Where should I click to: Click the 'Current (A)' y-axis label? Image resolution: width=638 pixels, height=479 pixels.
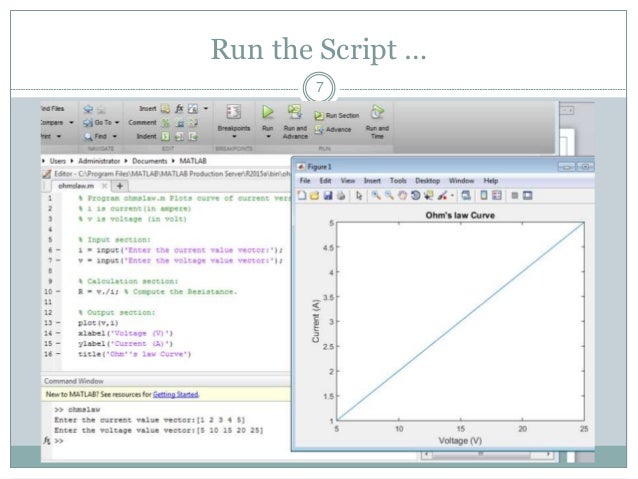pos(316,321)
